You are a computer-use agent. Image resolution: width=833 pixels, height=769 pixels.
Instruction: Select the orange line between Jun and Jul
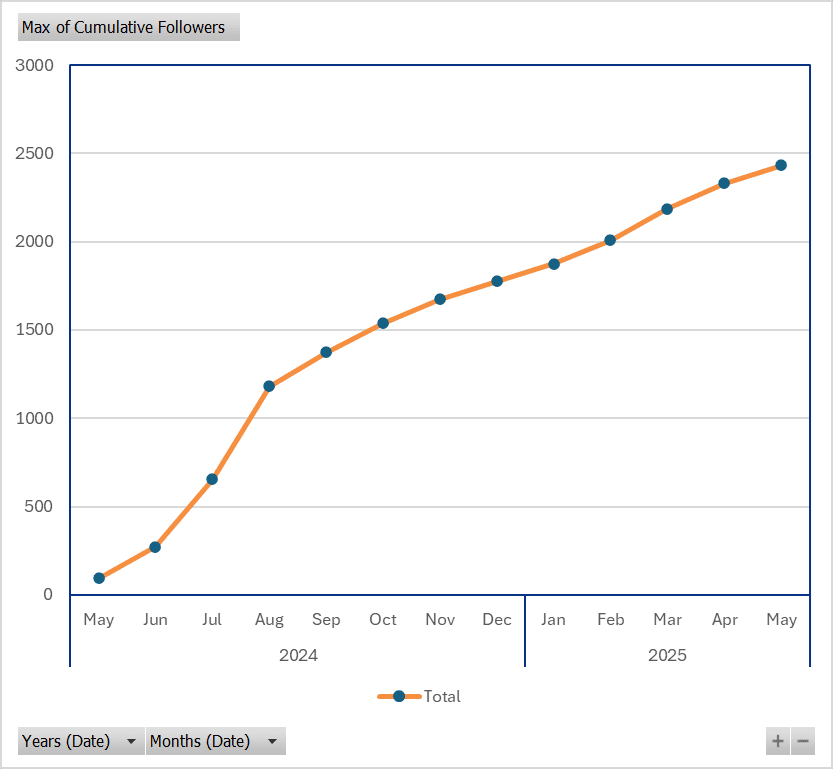click(x=184, y=513)
